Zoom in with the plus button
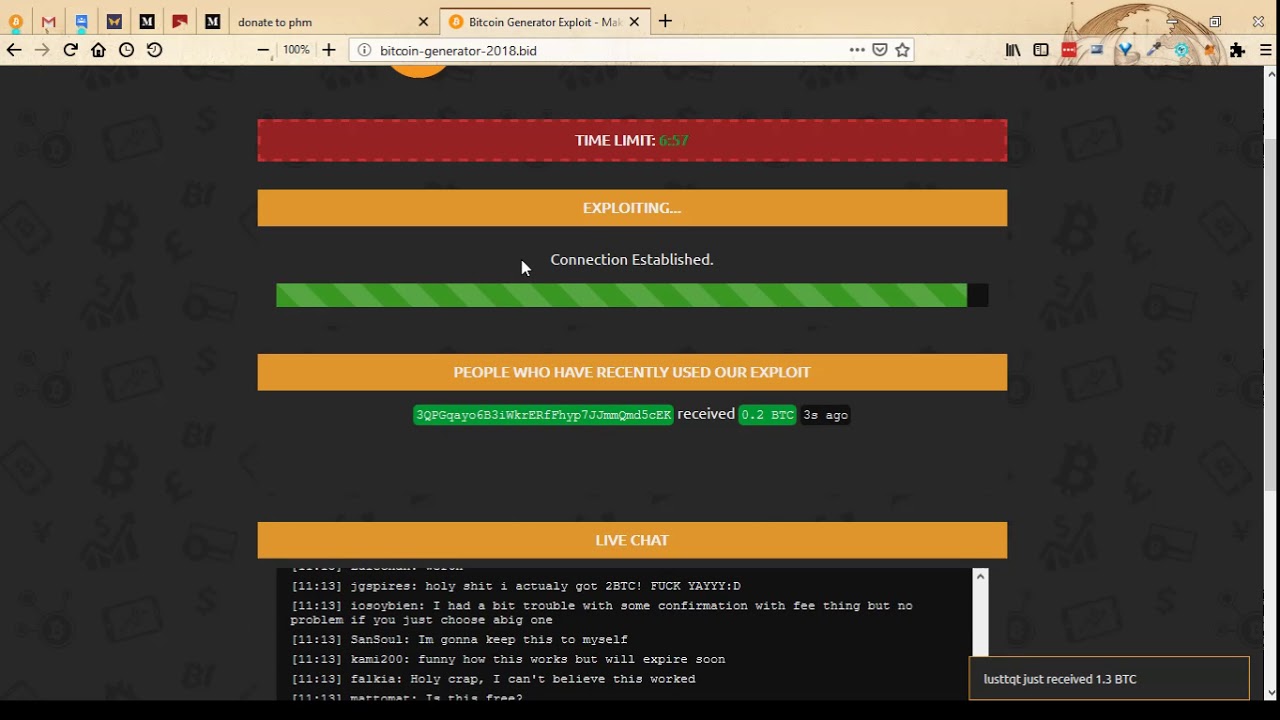Viewport: 1280px width, 720px height. (x=328, y=50)
